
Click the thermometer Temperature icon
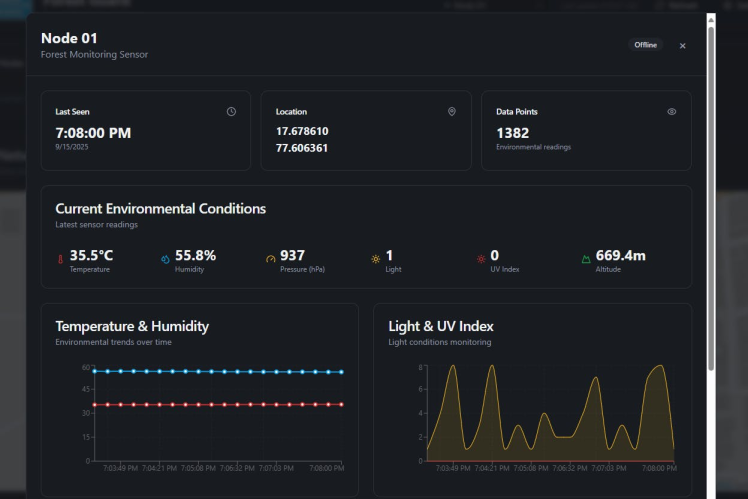pyautogui.click(x=60, y=259)
